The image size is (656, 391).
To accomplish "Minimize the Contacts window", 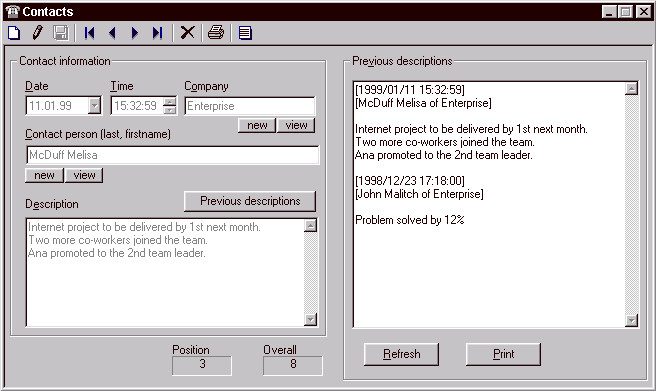I will (x=609, y=11).
